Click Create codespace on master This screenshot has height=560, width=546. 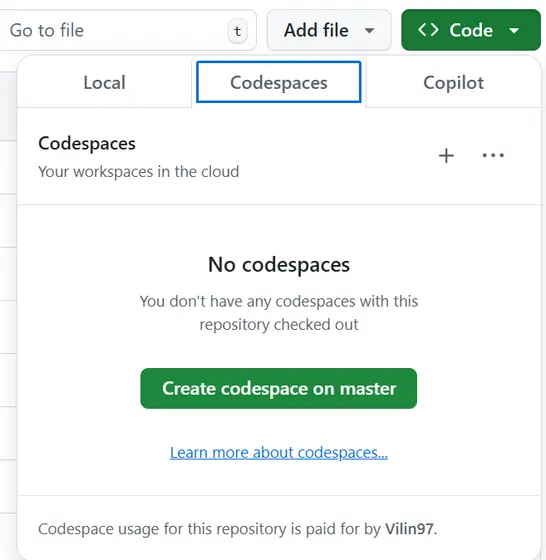(279, 389)
